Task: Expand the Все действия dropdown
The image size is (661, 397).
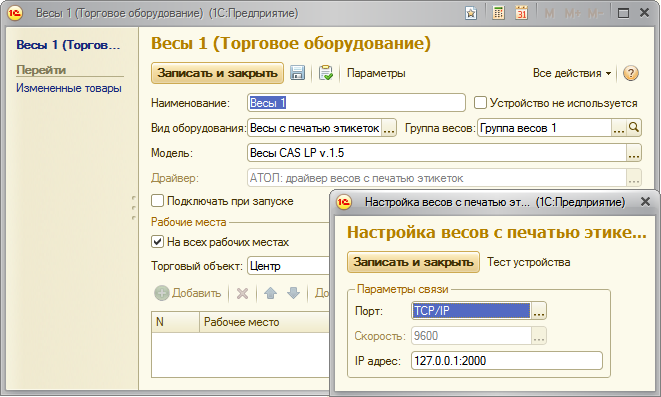Action: tap(572, 73)
